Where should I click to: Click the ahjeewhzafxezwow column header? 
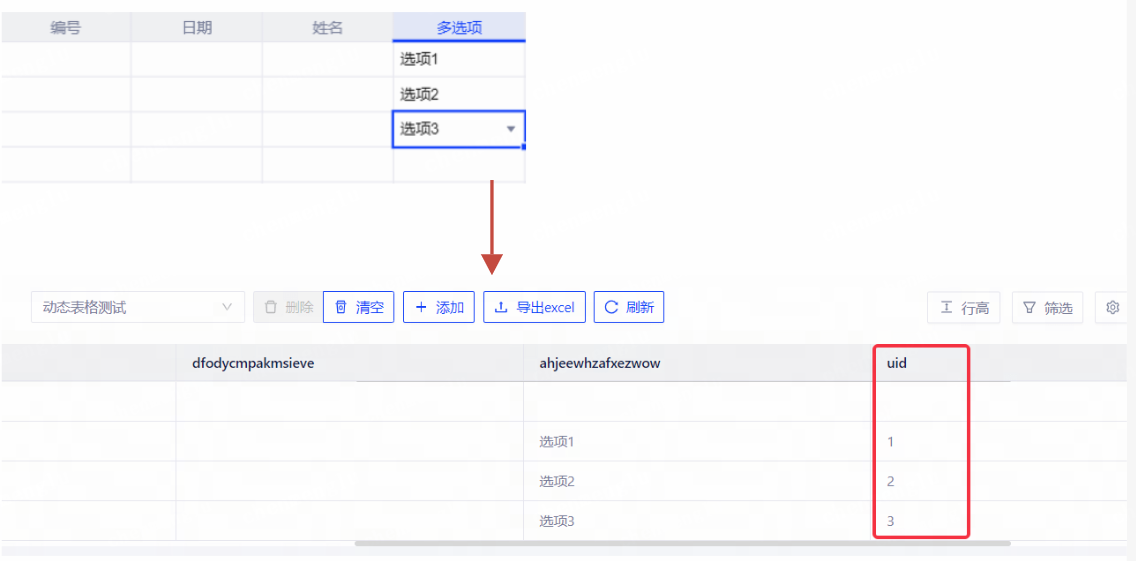[x=600, y=363]
